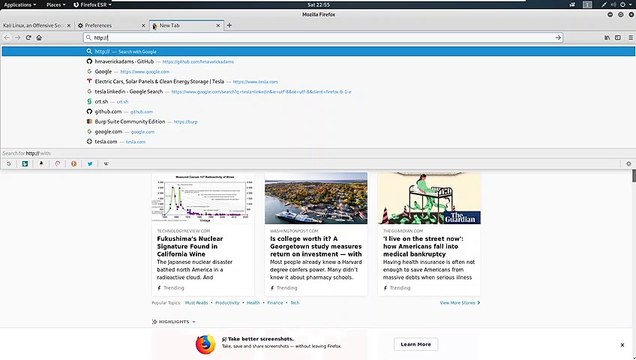The height and width of the screenshot is (360, 636).
Task: Choose Burp Suite Community Edition suggestion
Action: [318, 122]
